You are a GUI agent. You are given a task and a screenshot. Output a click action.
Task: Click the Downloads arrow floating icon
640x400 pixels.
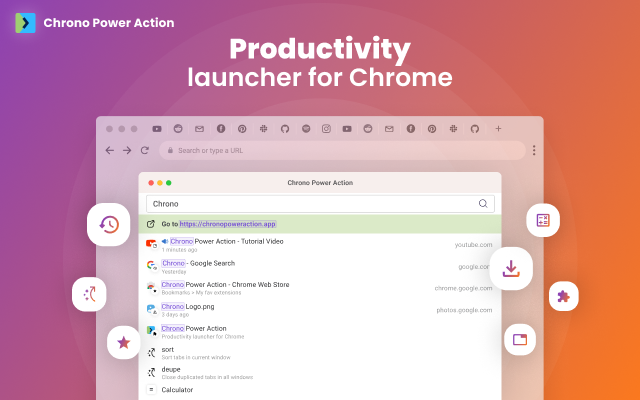511,268
